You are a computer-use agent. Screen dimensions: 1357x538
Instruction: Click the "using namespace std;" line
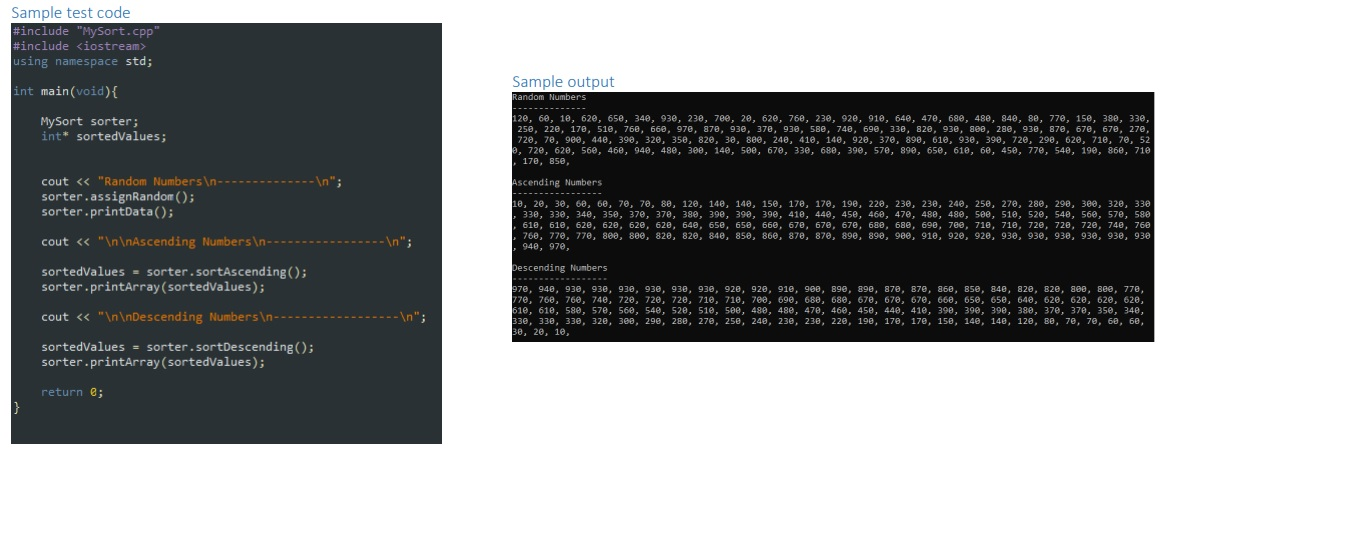tap(83, 61)
